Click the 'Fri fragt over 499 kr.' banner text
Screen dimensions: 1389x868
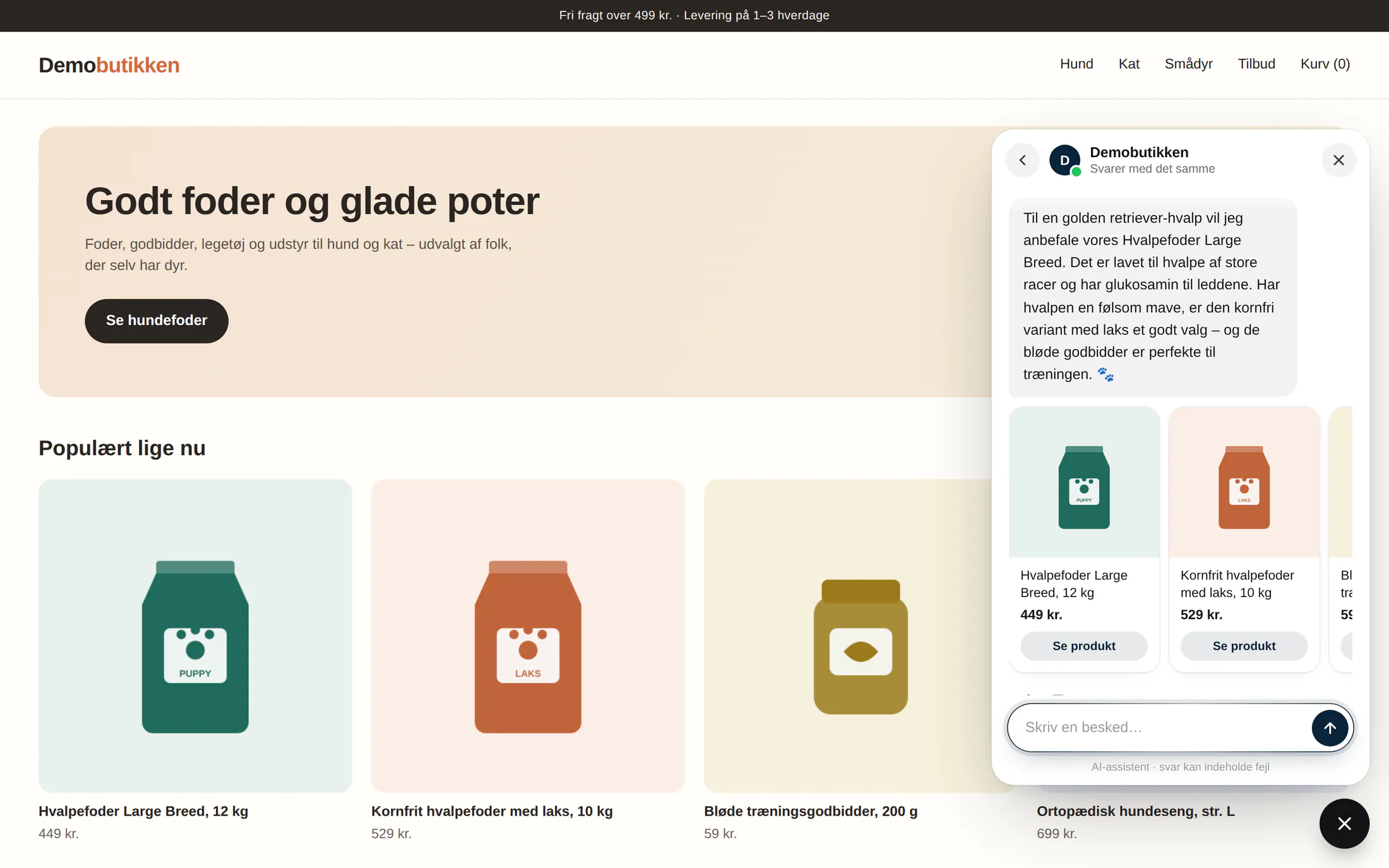tap(614, 15)
